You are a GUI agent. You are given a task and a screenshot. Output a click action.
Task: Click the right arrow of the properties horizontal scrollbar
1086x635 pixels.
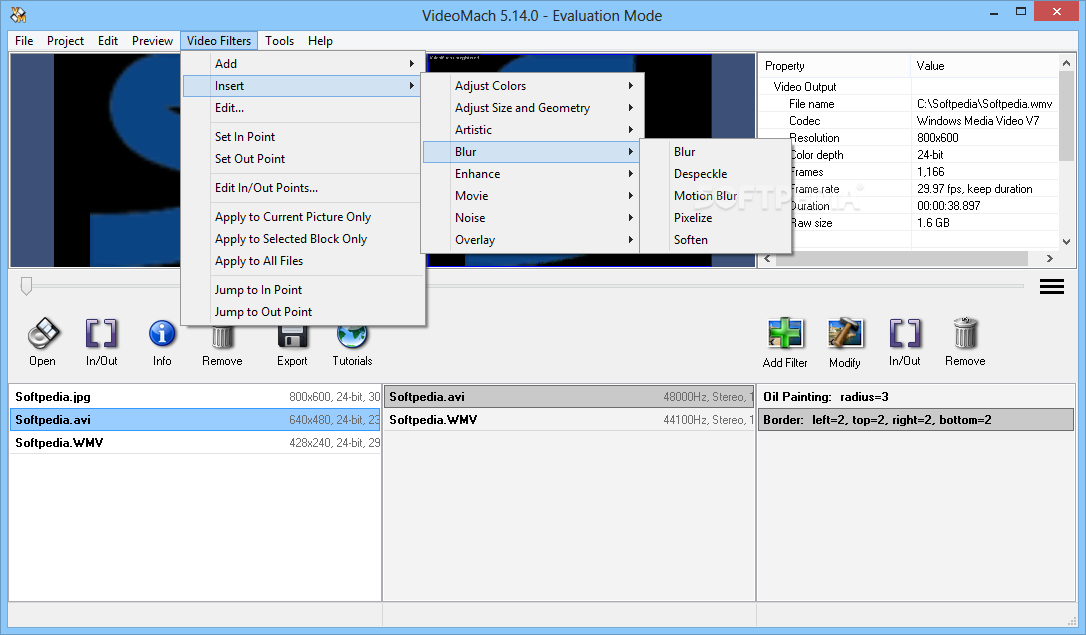click(x=1050, y=258)
